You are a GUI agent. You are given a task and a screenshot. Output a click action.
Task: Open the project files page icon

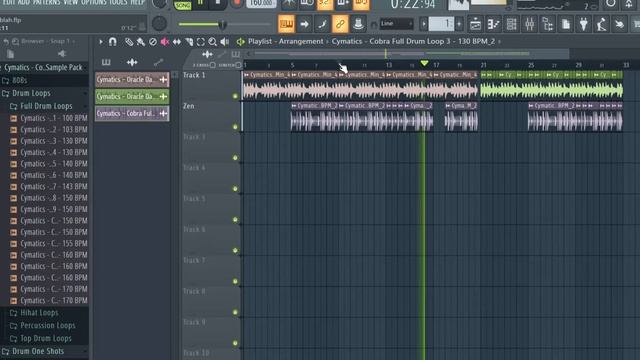[x=566, y=24]
